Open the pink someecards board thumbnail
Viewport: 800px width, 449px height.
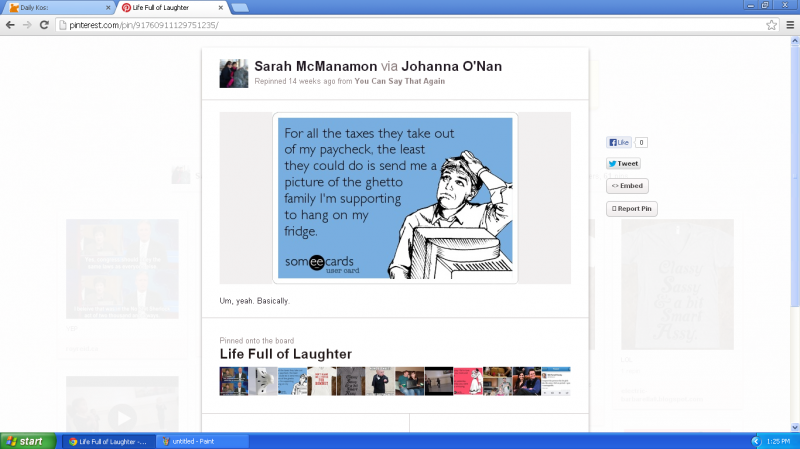pyautogui.click(x=468, y=381)
